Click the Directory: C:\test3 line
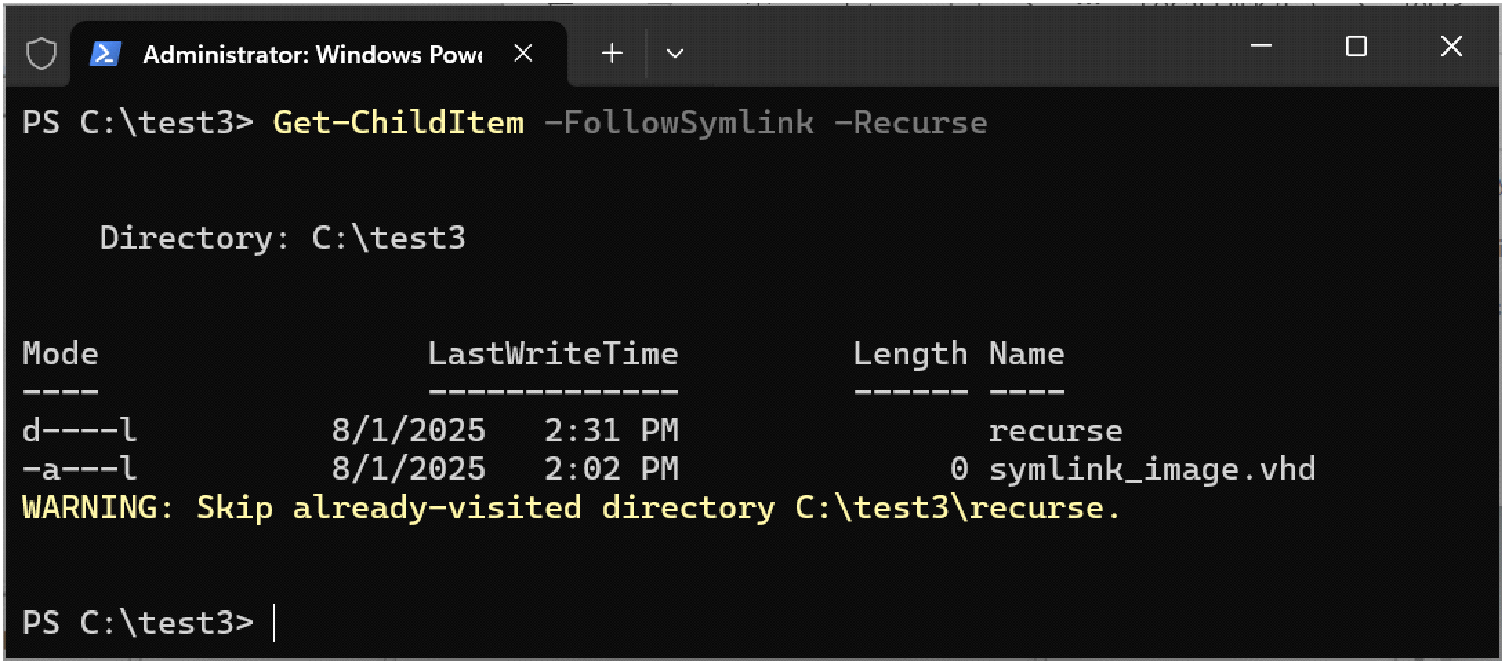This screenshot has height=664, width=1504. coord(282,238)
